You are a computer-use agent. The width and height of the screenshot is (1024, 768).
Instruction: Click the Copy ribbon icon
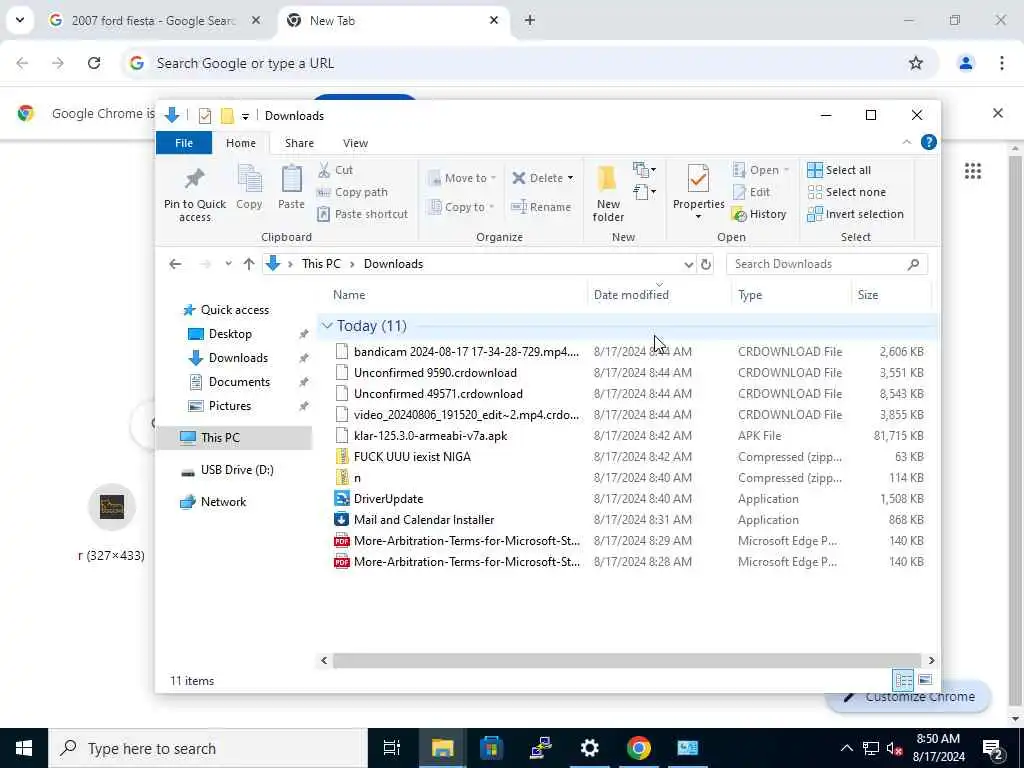pos(249,187)
